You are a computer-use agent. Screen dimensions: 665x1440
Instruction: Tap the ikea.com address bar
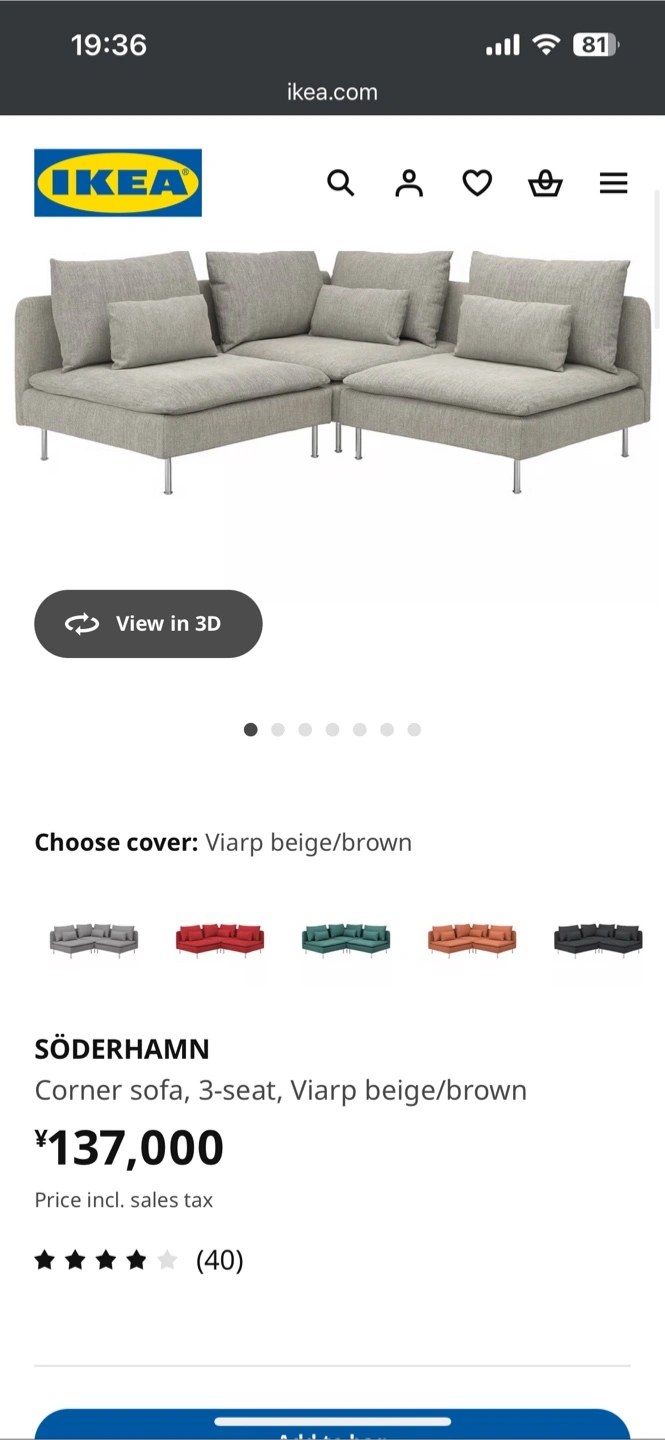pos(332,92)
